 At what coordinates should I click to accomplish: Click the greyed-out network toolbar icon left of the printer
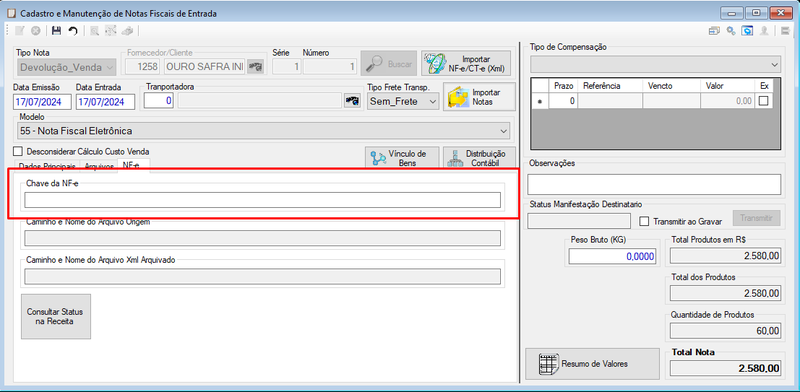[x=111, y=31]
